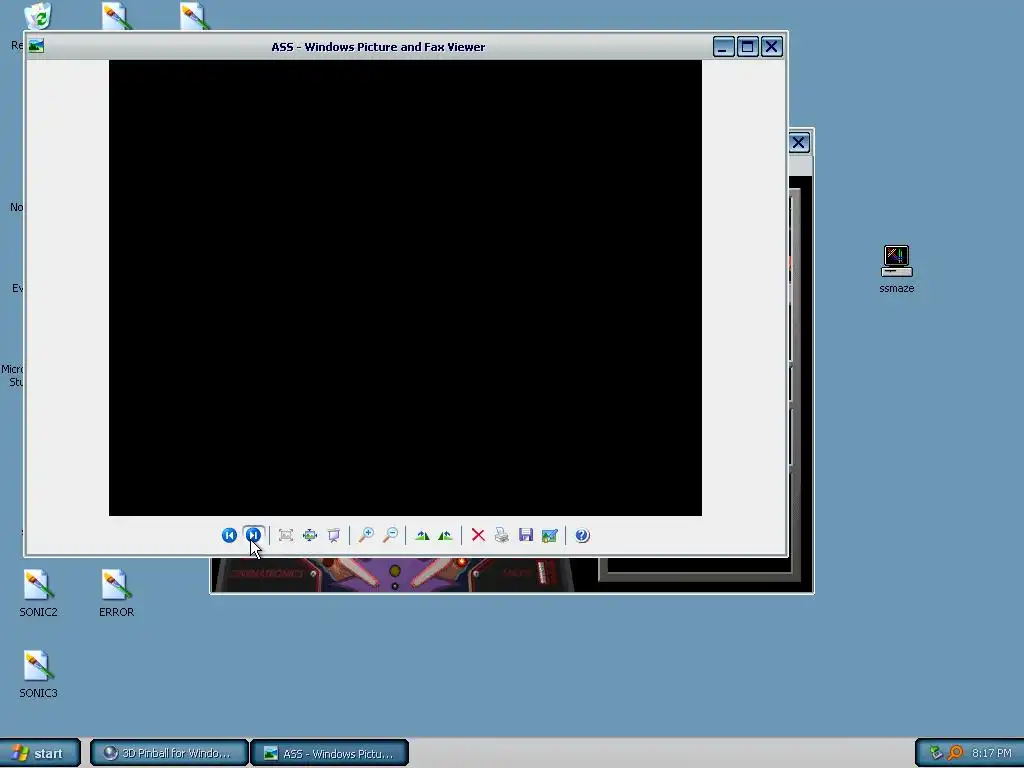This screenshot has width=1024, height=768.
Task: Select the SONIC2 desktop file
Action: point(38,593)
